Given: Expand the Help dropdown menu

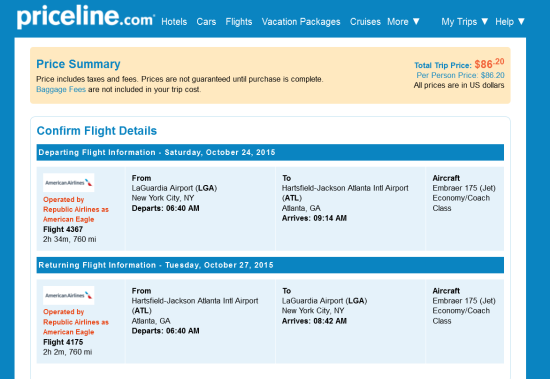Looking at the screenshot, I should pos(510,22).
